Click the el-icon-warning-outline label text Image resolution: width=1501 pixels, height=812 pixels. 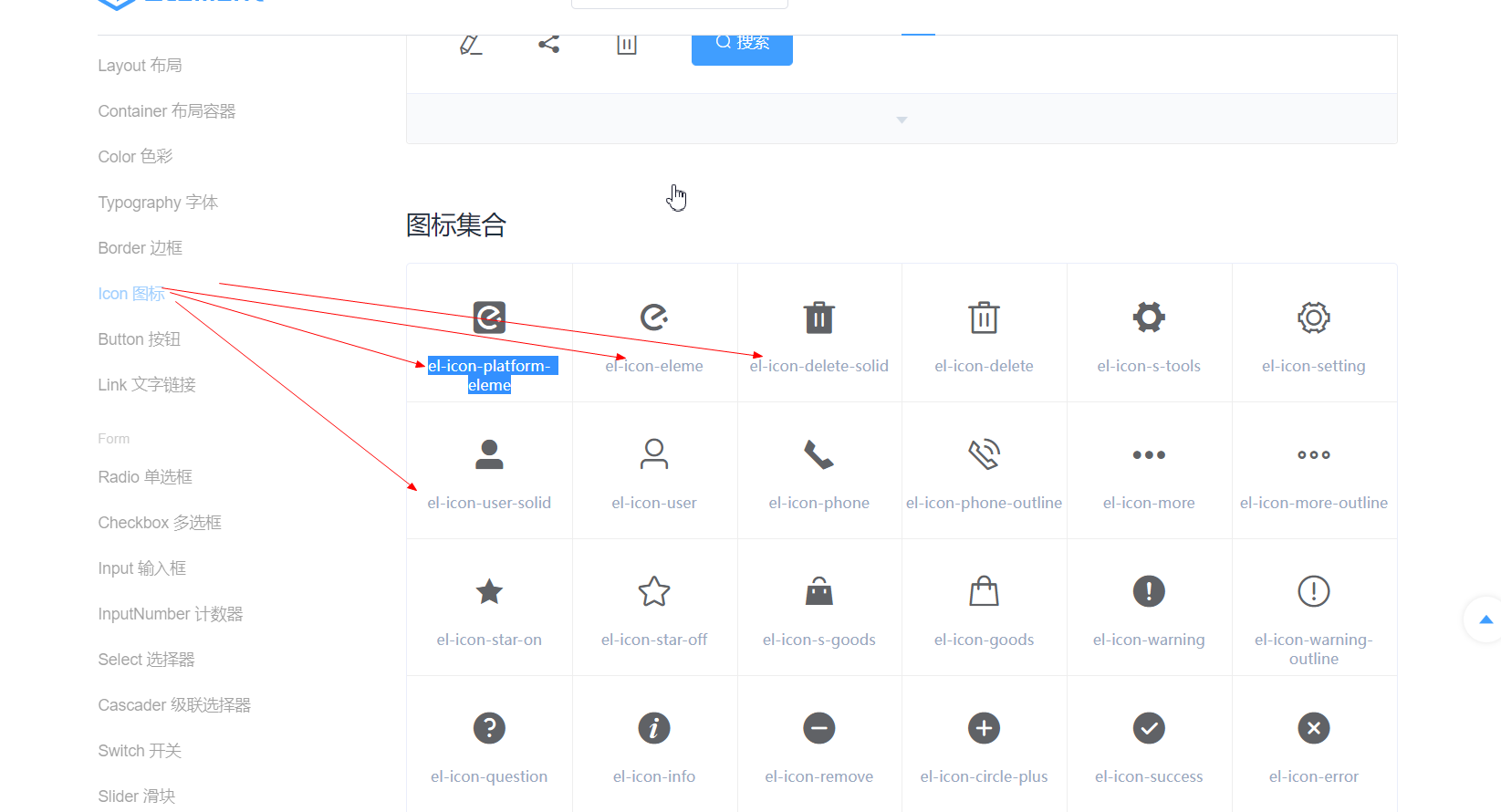tap(1314, 649)
